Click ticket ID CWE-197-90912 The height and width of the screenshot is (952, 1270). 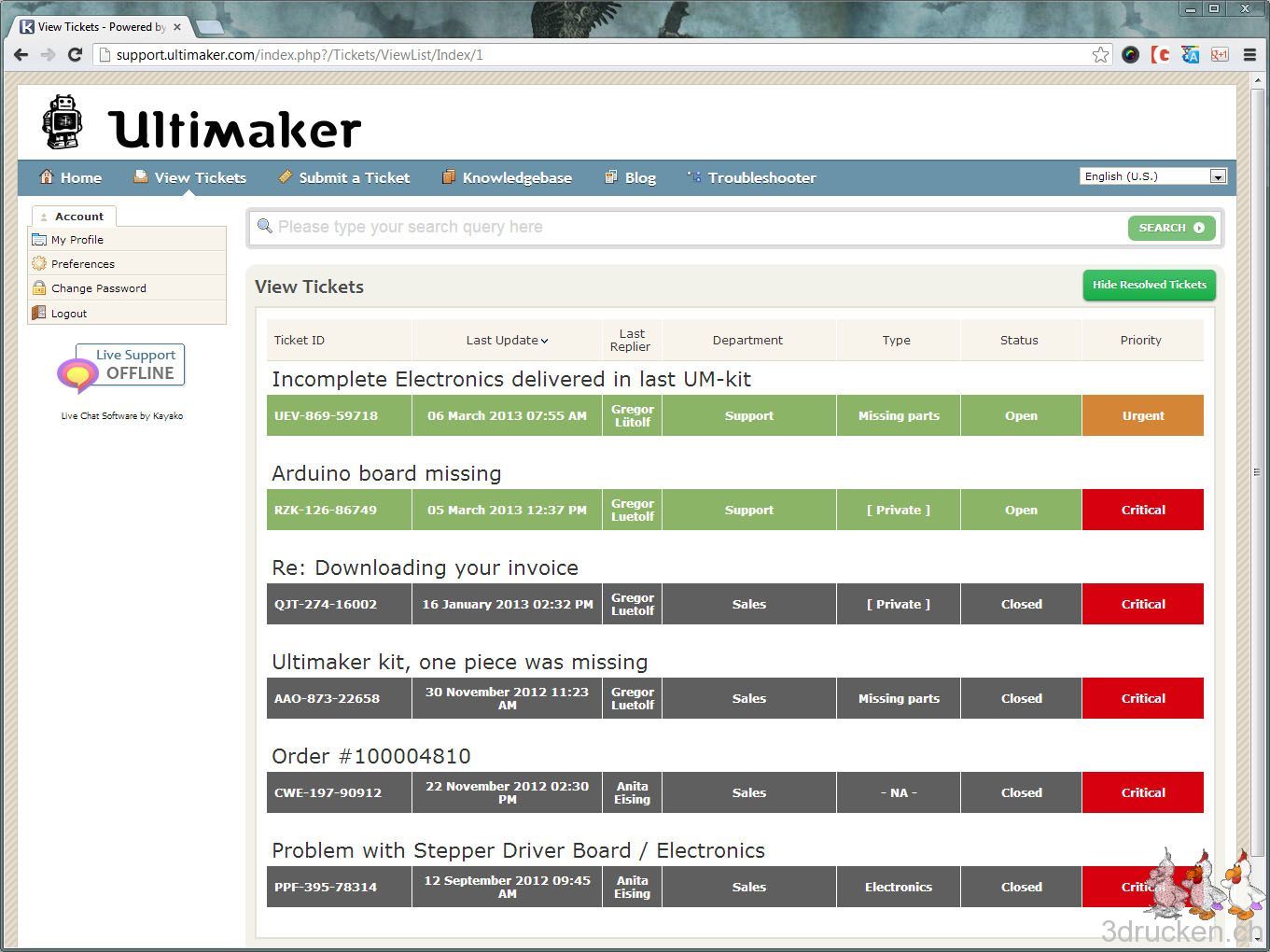(328, 792)
